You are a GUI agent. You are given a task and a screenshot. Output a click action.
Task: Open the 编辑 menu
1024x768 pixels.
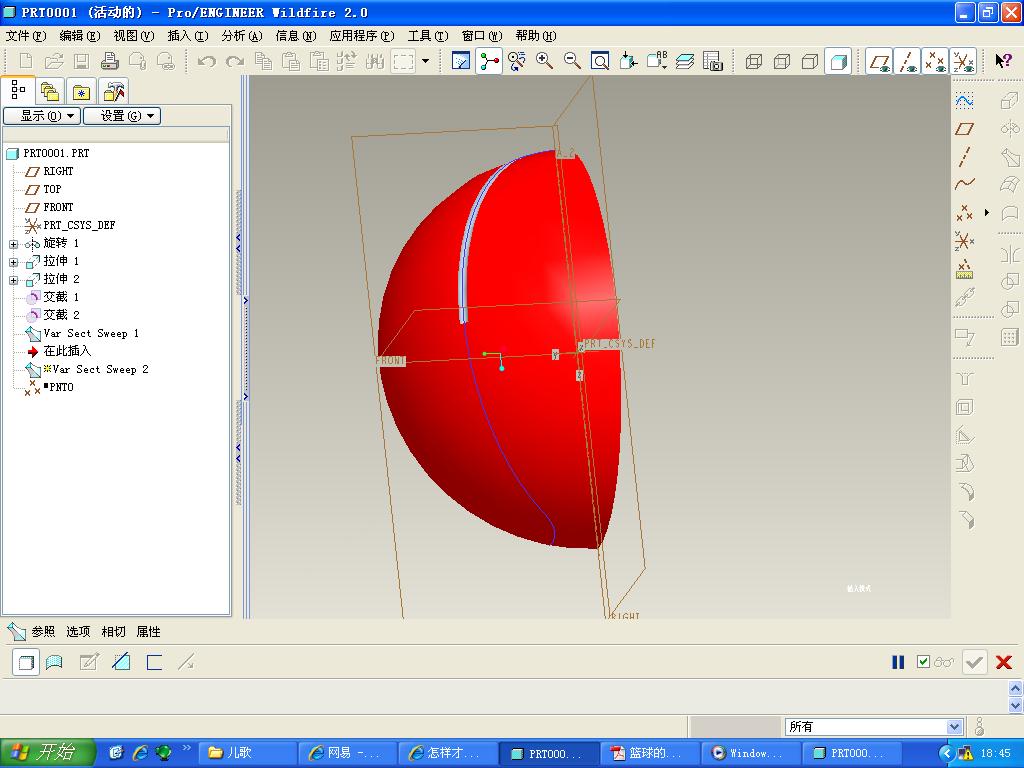pos(80,36)
